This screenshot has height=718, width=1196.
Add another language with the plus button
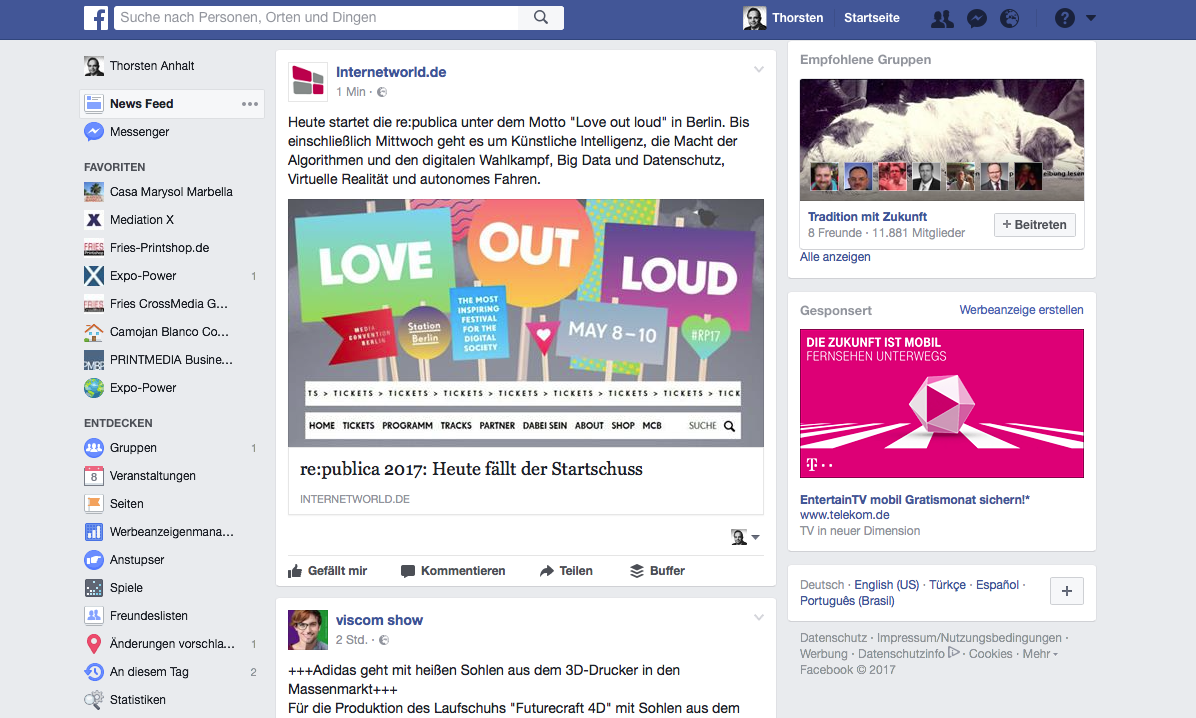pyautogui.click(x=1066, y=591)
